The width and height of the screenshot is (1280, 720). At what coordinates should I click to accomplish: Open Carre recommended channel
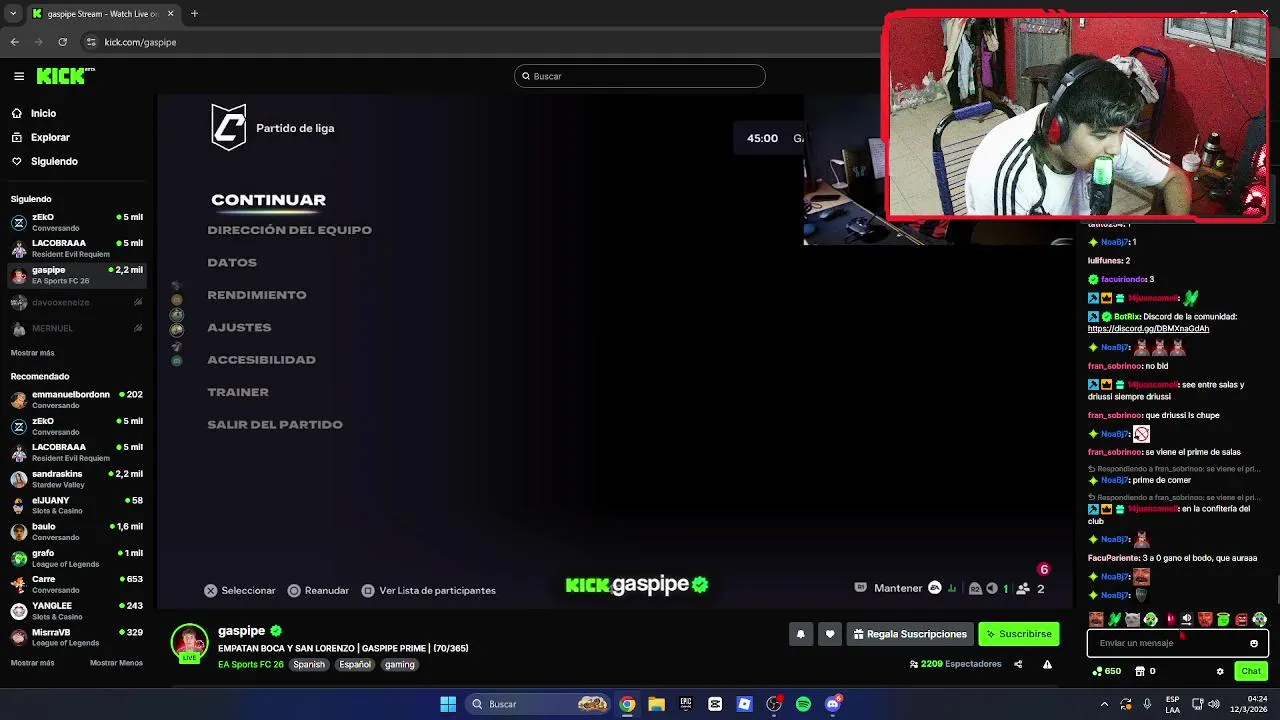(78, 584)
